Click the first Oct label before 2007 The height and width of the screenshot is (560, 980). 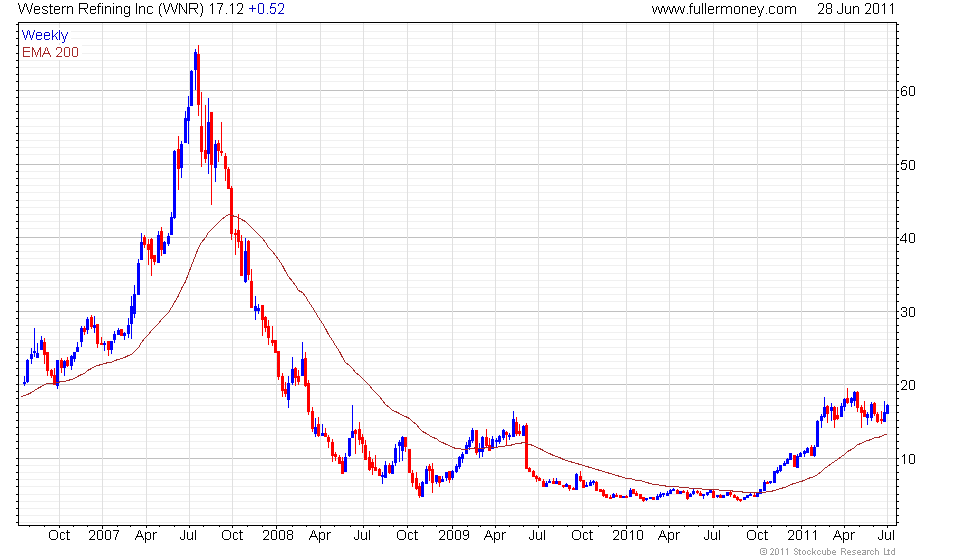(x=59, y=535)
